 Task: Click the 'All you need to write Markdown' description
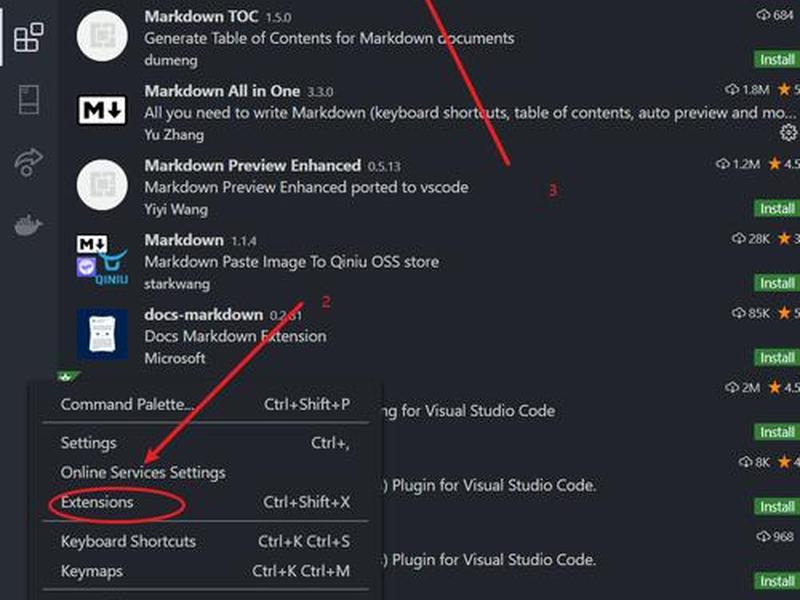470,113
